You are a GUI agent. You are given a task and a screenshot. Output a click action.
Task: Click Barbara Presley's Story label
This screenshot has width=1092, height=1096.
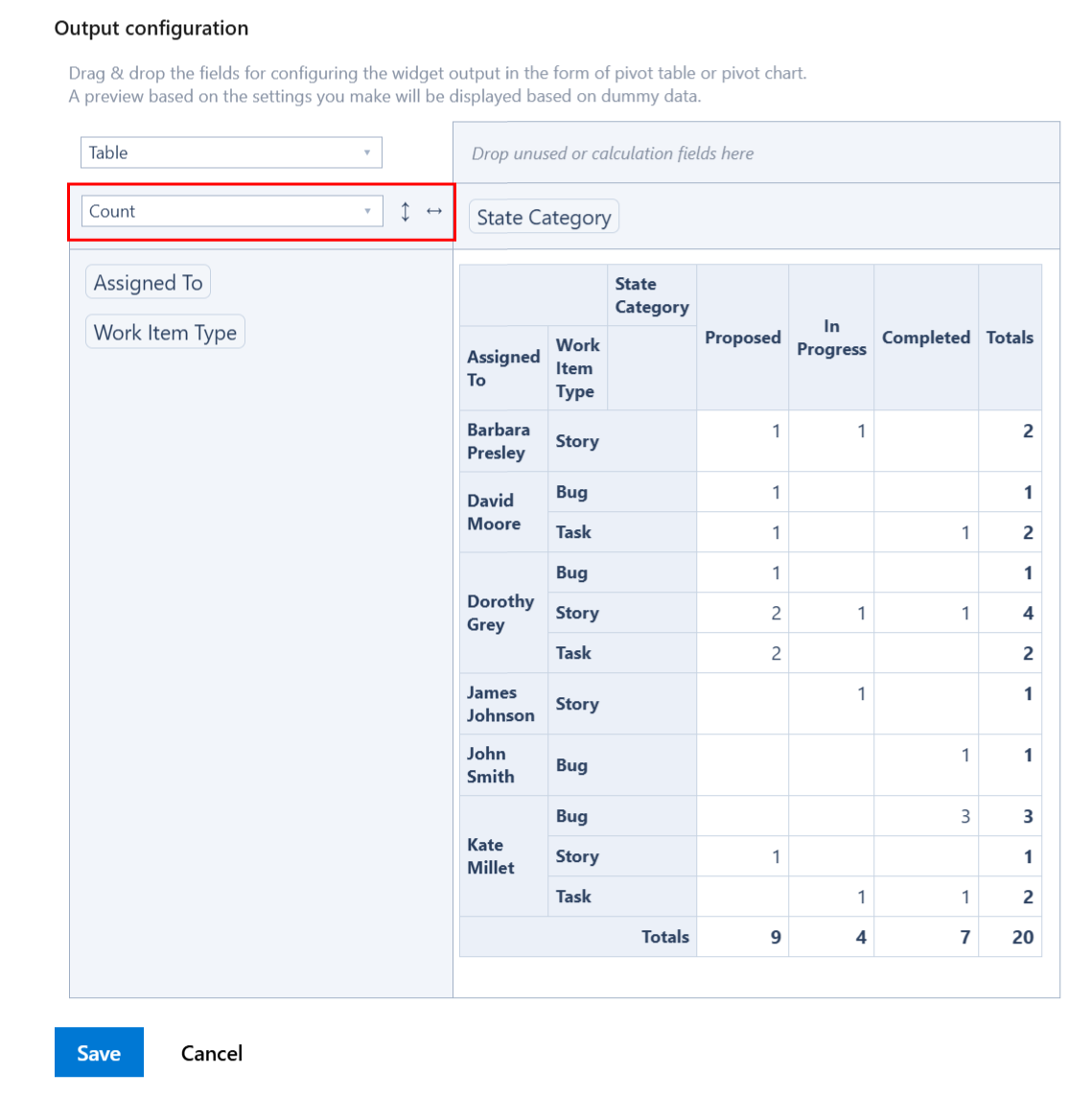click(x=622, y=441)
